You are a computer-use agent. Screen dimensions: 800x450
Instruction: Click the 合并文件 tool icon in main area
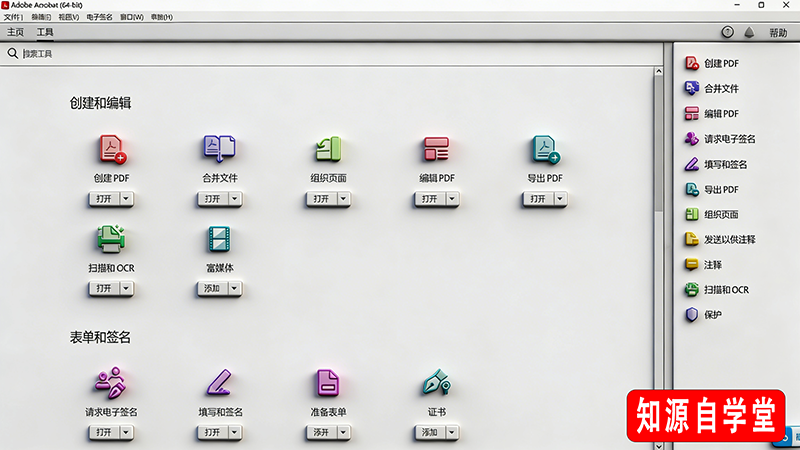pyautogui.click(x=219, y=148)
